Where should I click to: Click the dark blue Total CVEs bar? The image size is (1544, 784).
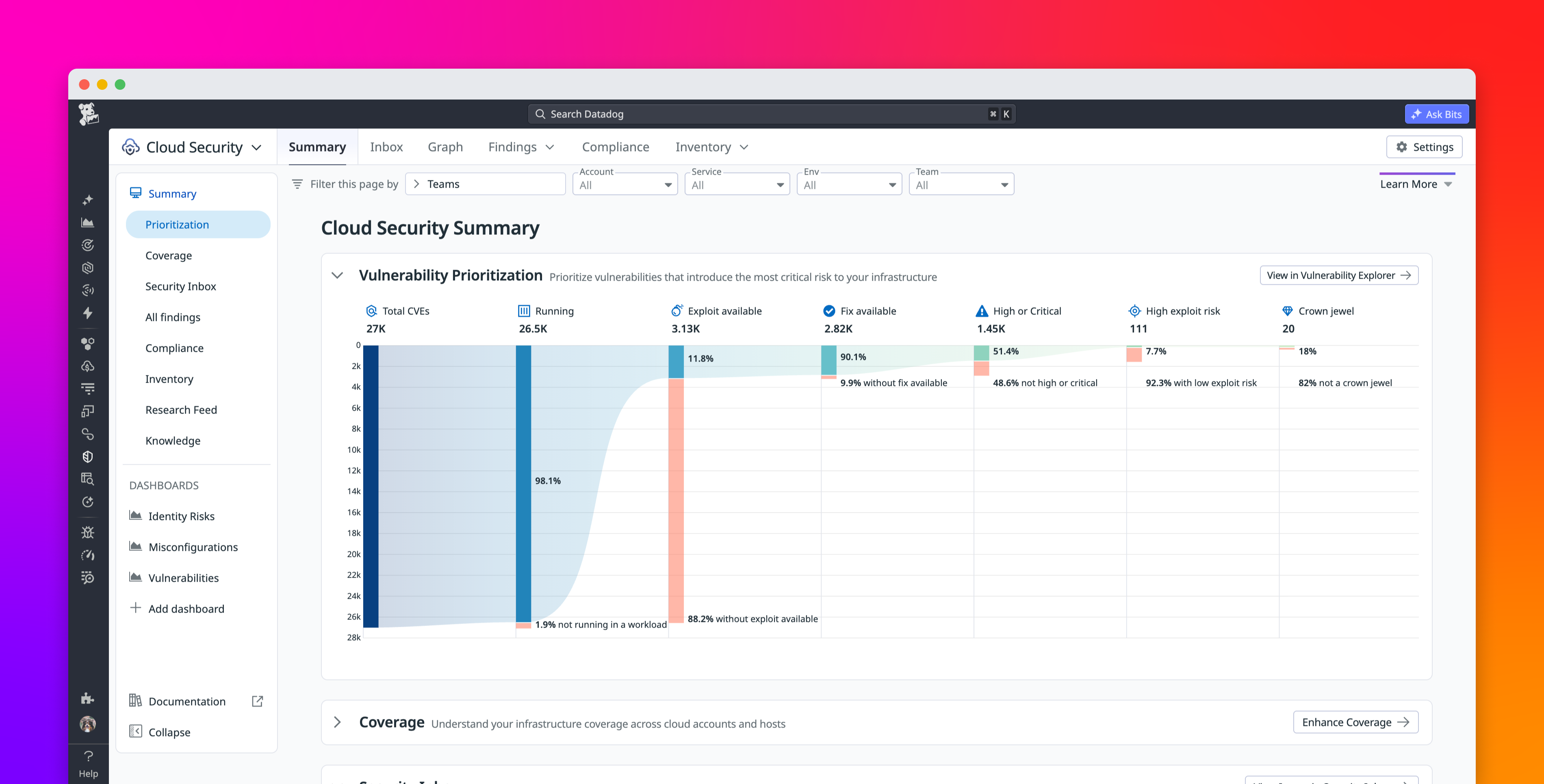371,487
